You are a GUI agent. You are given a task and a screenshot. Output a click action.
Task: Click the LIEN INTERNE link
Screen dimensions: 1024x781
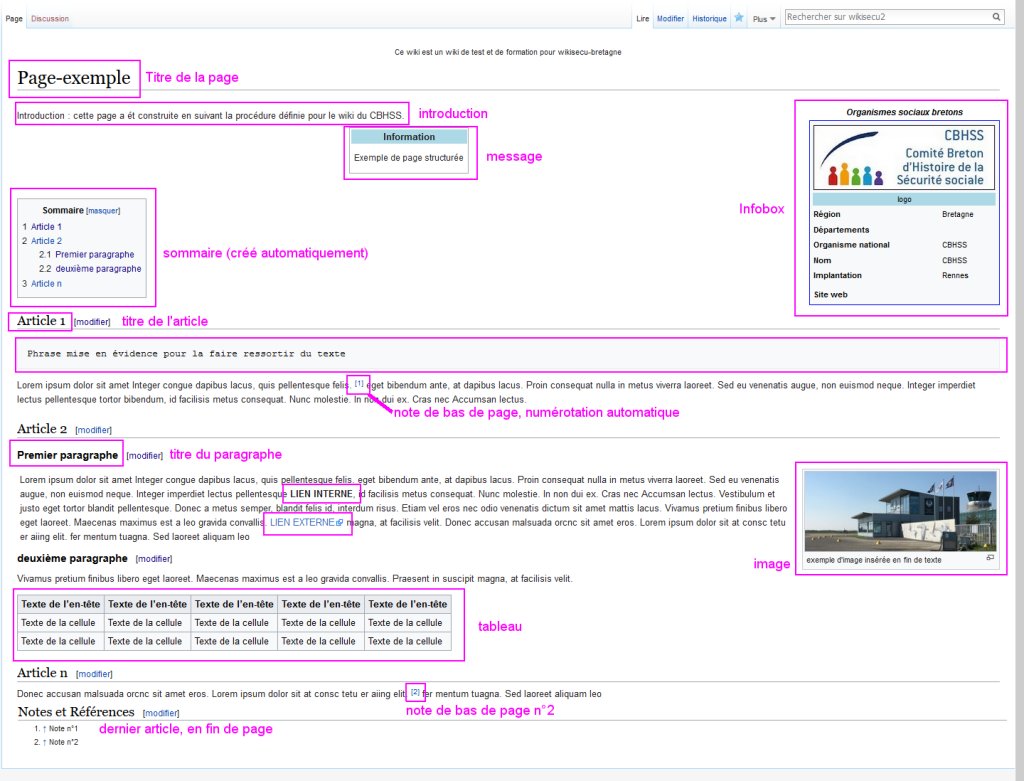coord(320,494)
